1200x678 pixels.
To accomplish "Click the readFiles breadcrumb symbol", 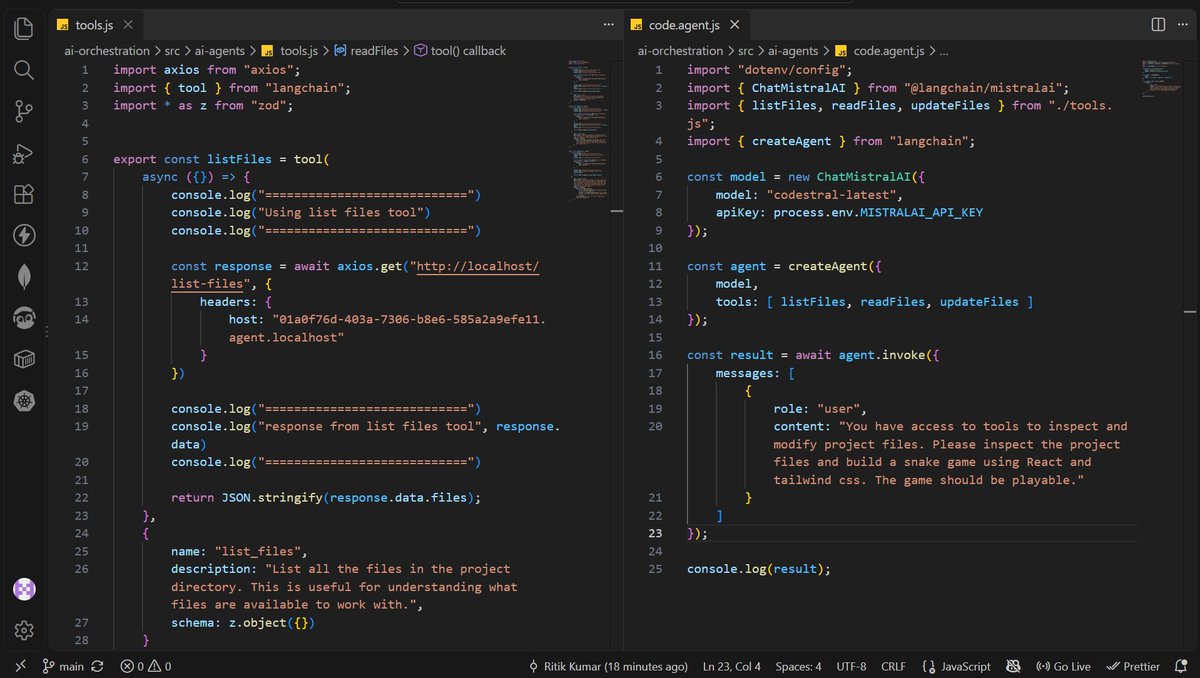I will 366,50.
